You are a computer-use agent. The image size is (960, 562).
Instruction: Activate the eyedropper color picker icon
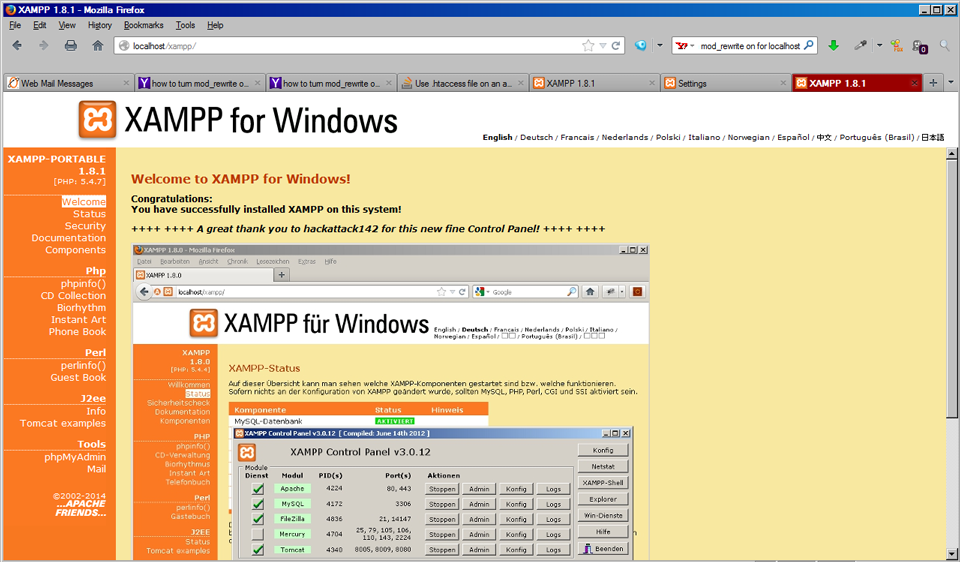pyautogui.click(x=860, y=45)
